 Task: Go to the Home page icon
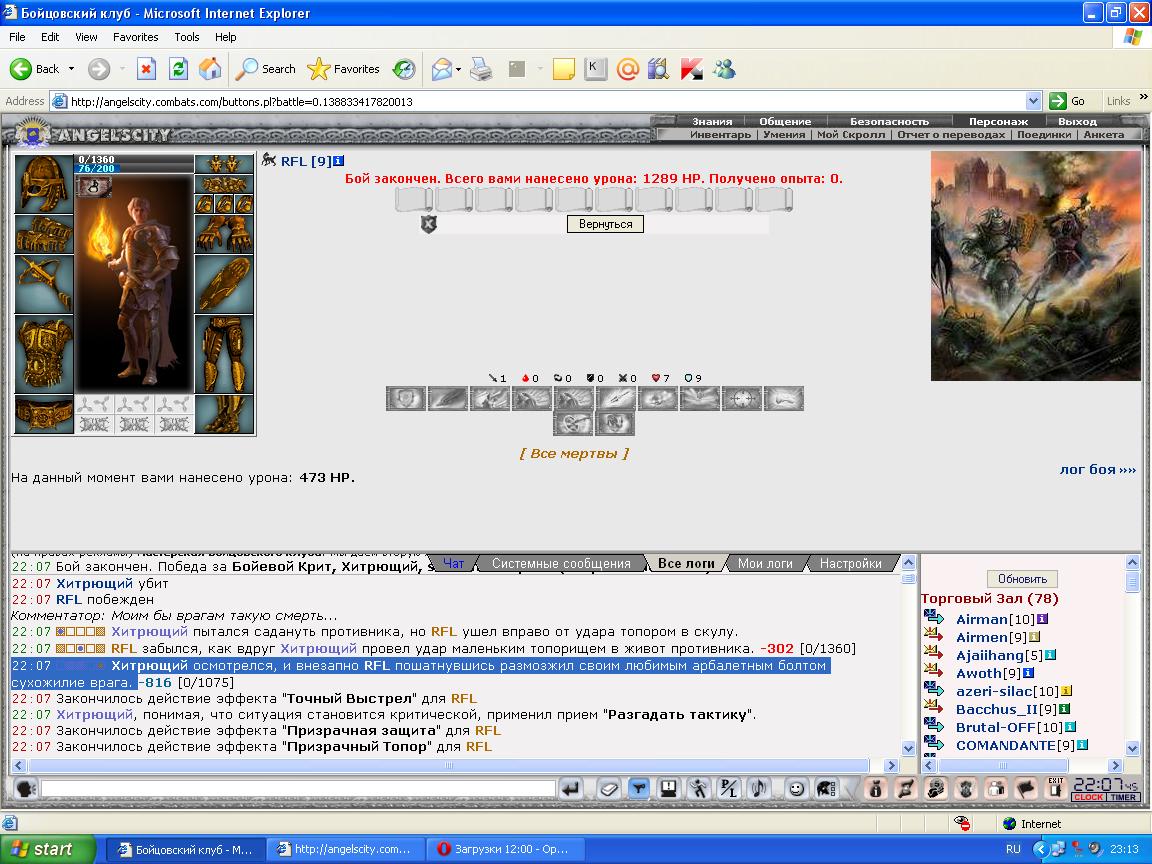[210, 69]
